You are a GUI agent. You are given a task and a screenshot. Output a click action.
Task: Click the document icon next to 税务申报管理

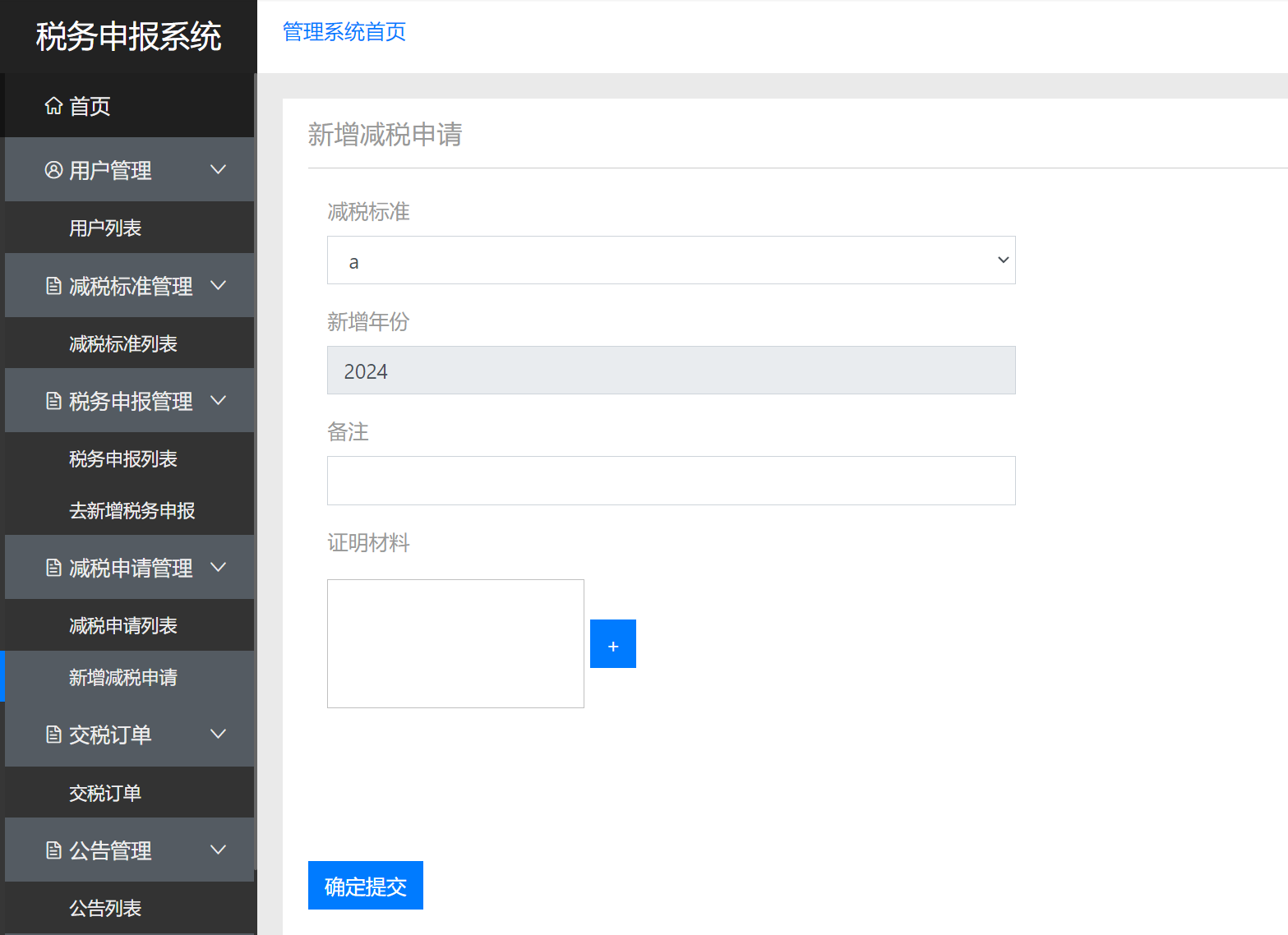(x=53, y=401)
